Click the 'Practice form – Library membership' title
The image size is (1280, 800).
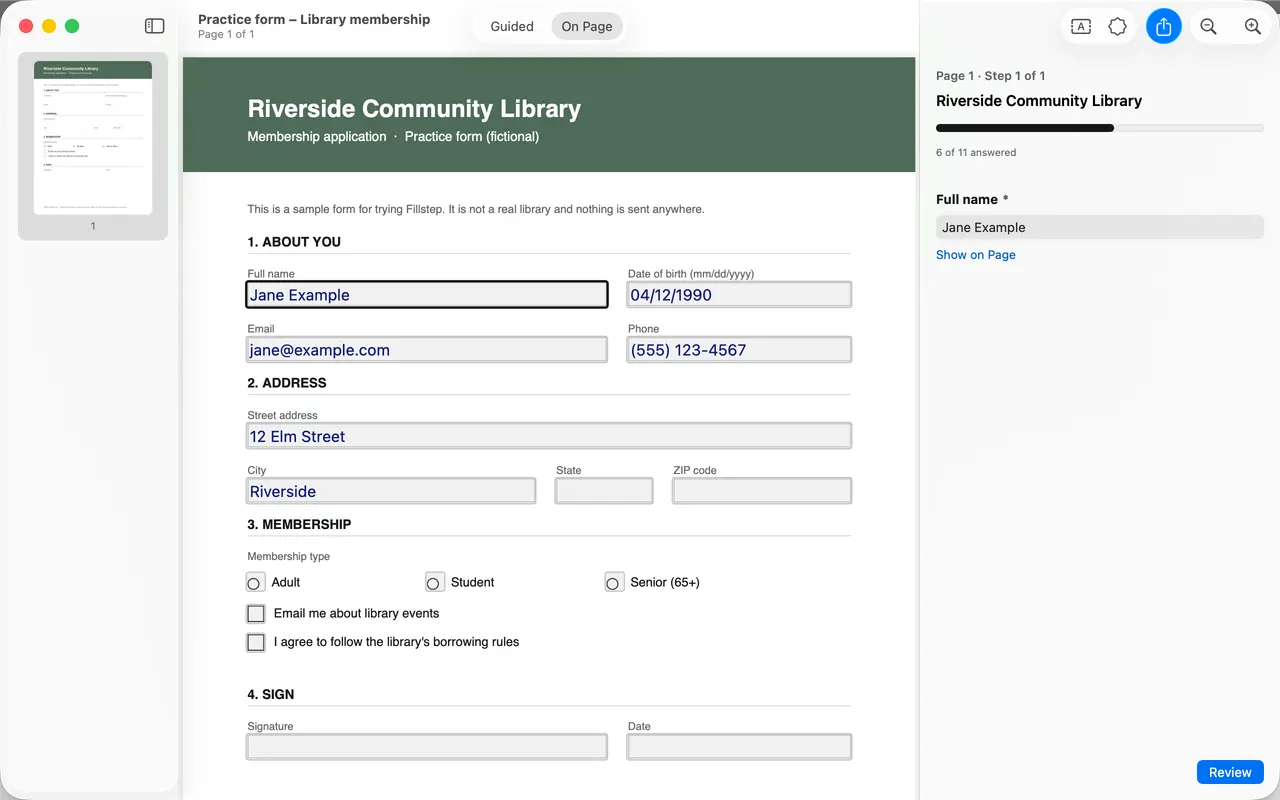(314, 19)
